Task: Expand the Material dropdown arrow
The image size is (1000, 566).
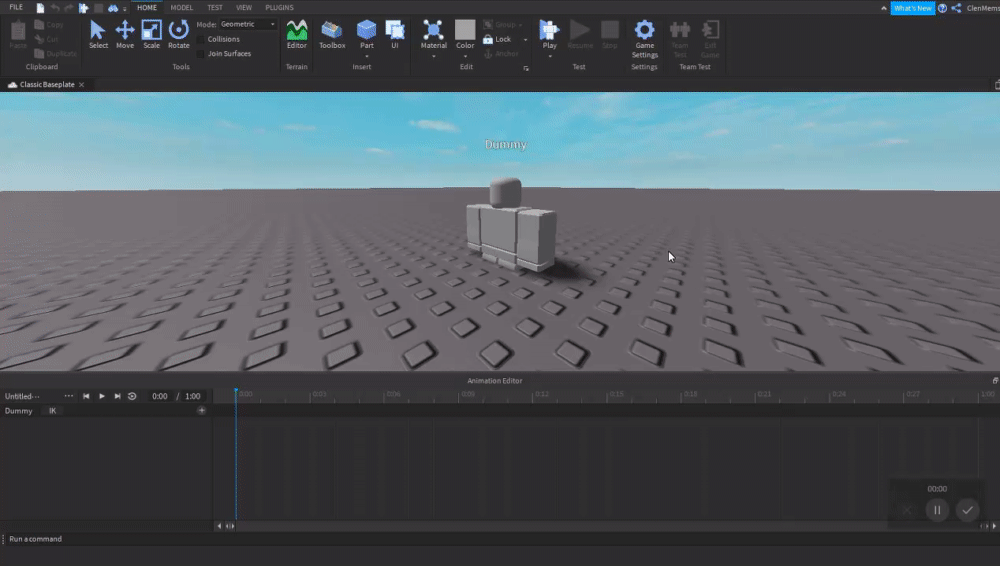Action: (434, 56)
